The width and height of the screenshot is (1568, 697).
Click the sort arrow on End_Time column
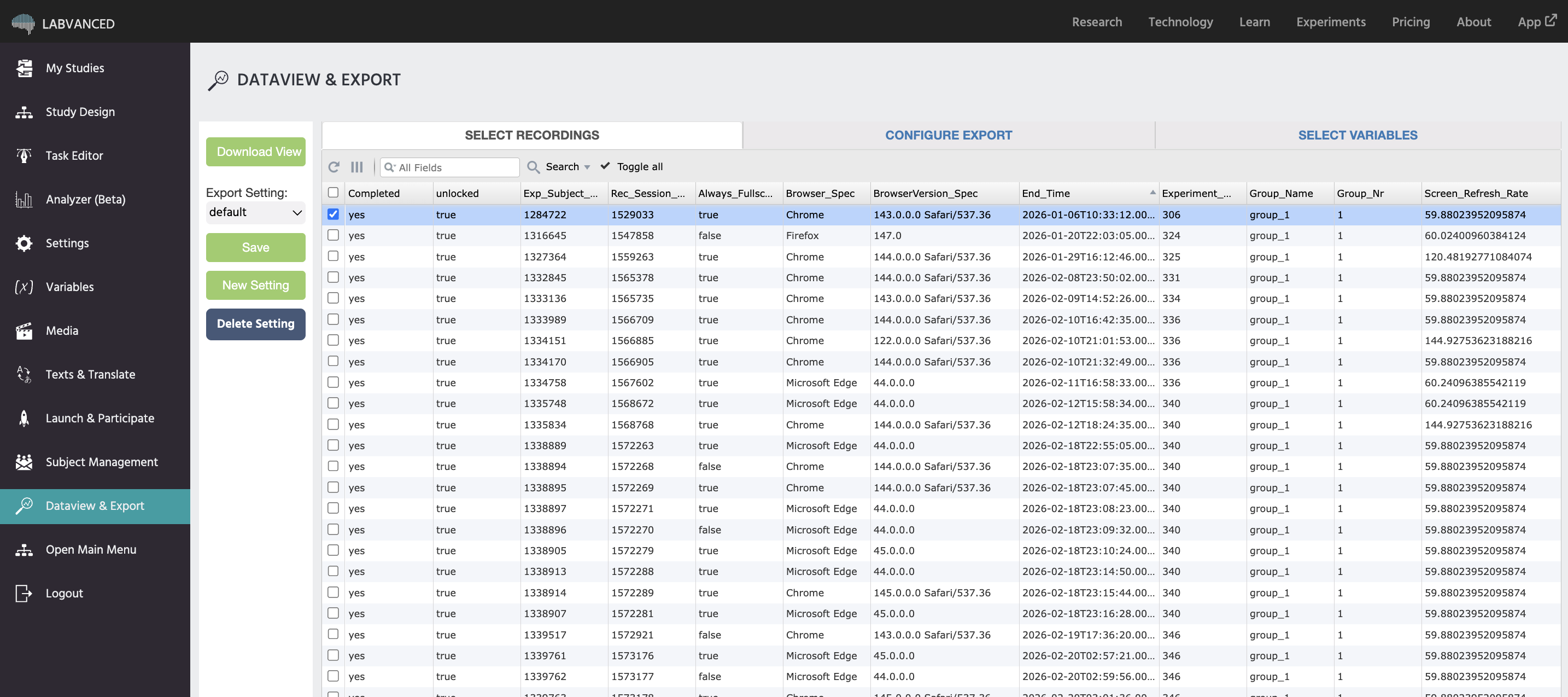click(1152, 192)
